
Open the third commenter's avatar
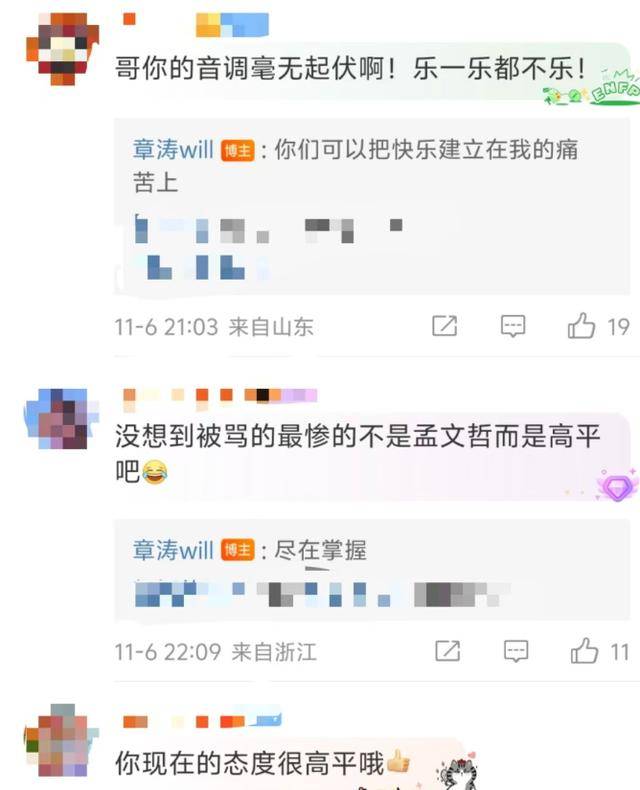[x=62, y=740]
